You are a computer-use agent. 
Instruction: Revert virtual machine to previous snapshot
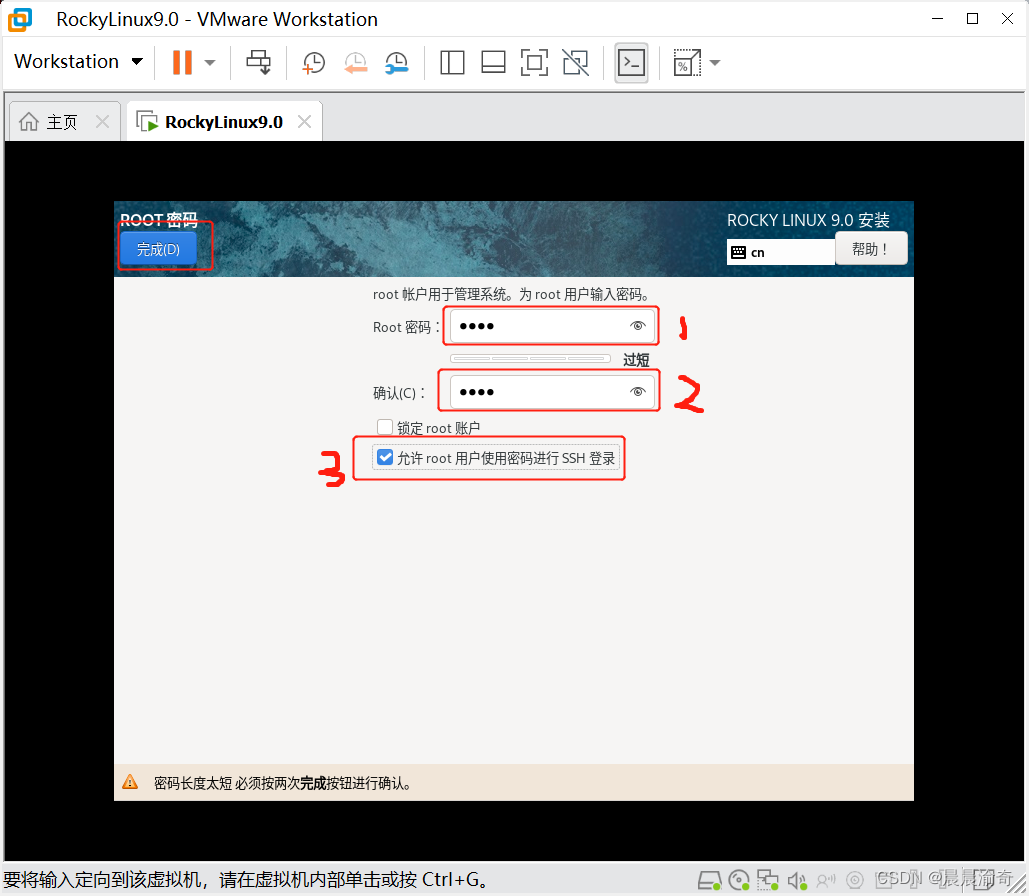coord(355,63)
